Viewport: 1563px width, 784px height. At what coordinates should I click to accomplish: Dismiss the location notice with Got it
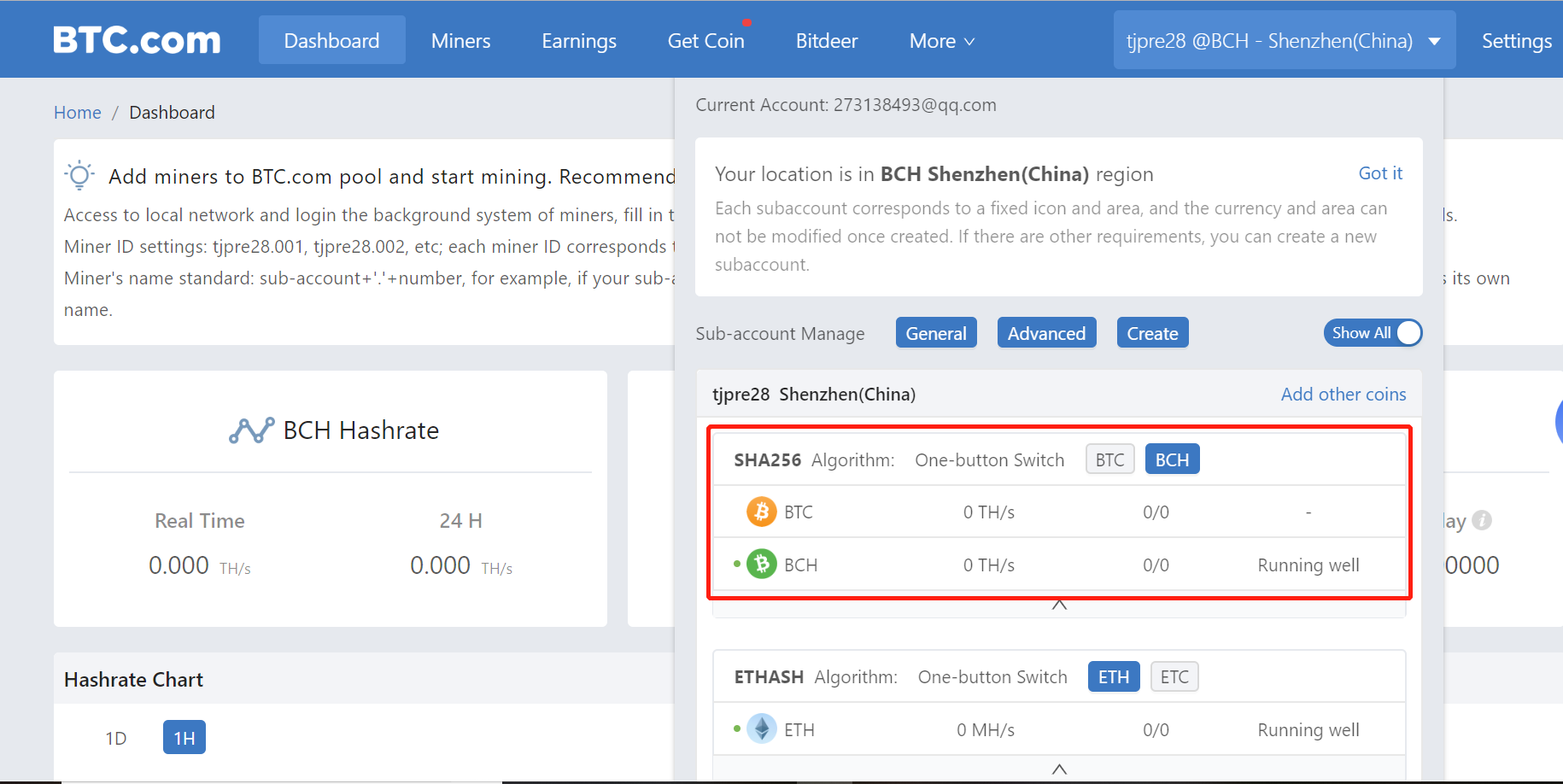point(1380,173)
